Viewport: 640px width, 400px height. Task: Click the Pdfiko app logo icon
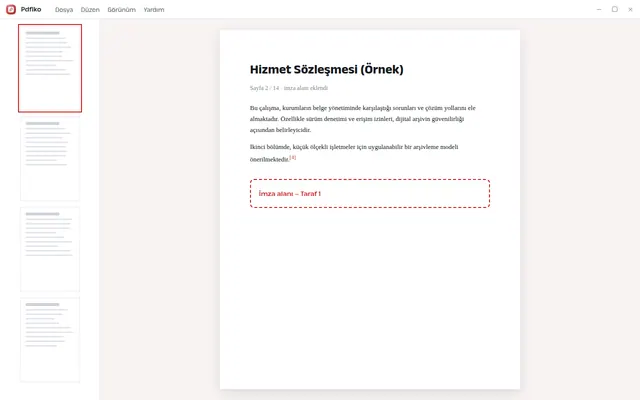coord(11,9)
